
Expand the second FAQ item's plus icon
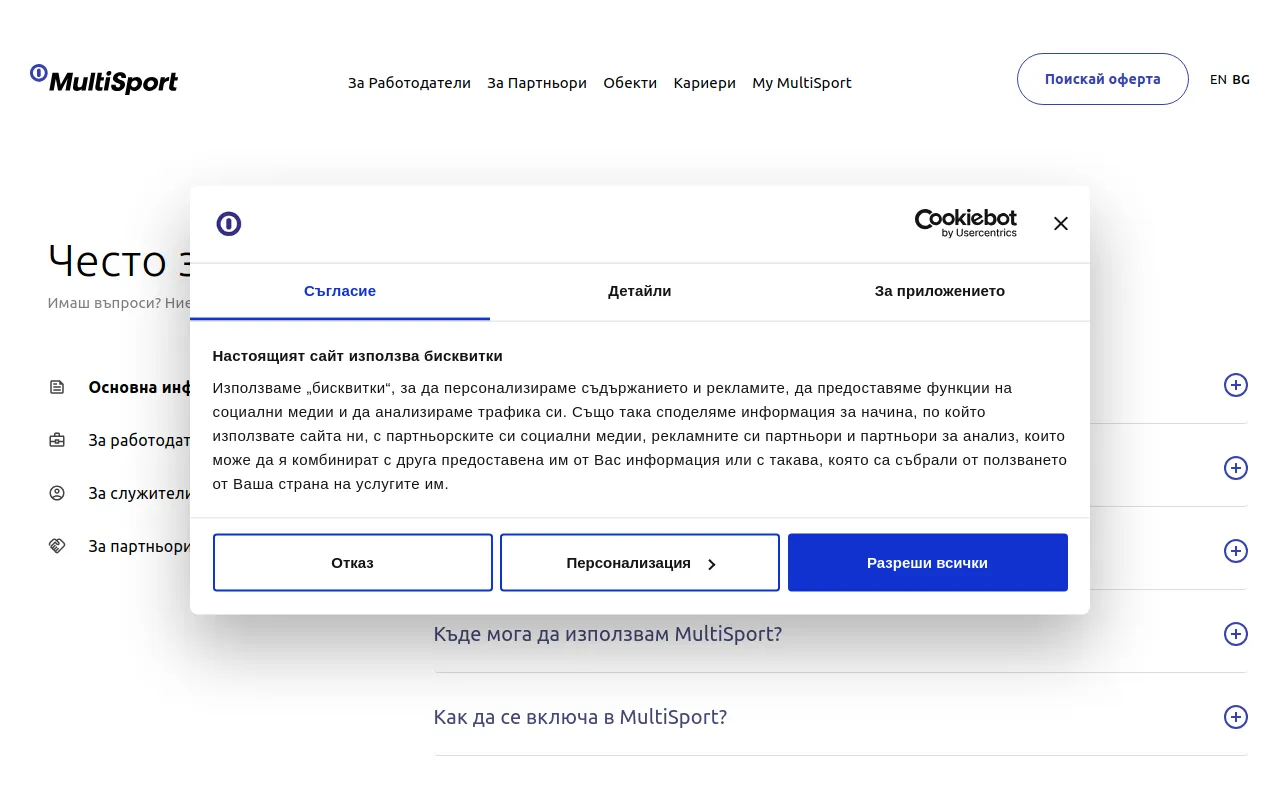(x=1236, y=468)
